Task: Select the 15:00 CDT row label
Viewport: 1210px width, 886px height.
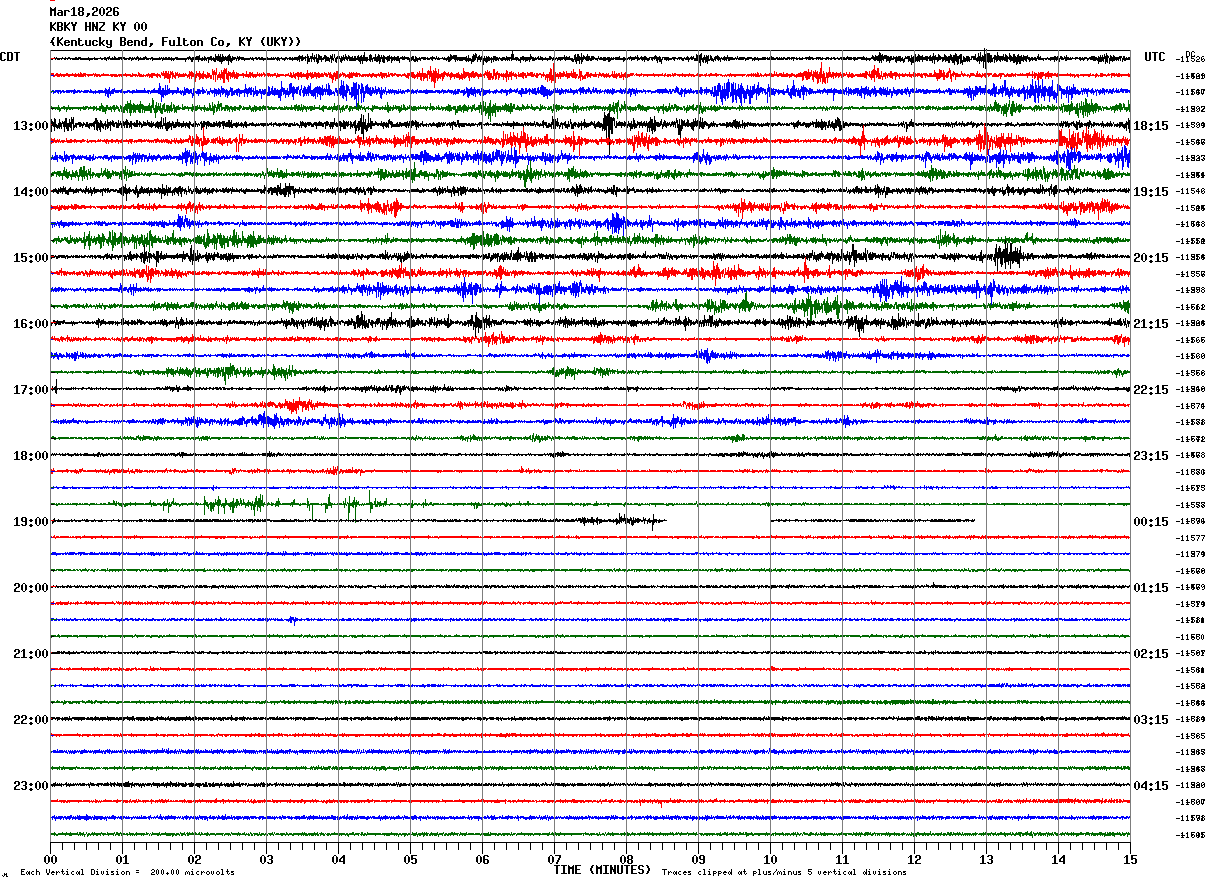Action: [x=31, y=257]
